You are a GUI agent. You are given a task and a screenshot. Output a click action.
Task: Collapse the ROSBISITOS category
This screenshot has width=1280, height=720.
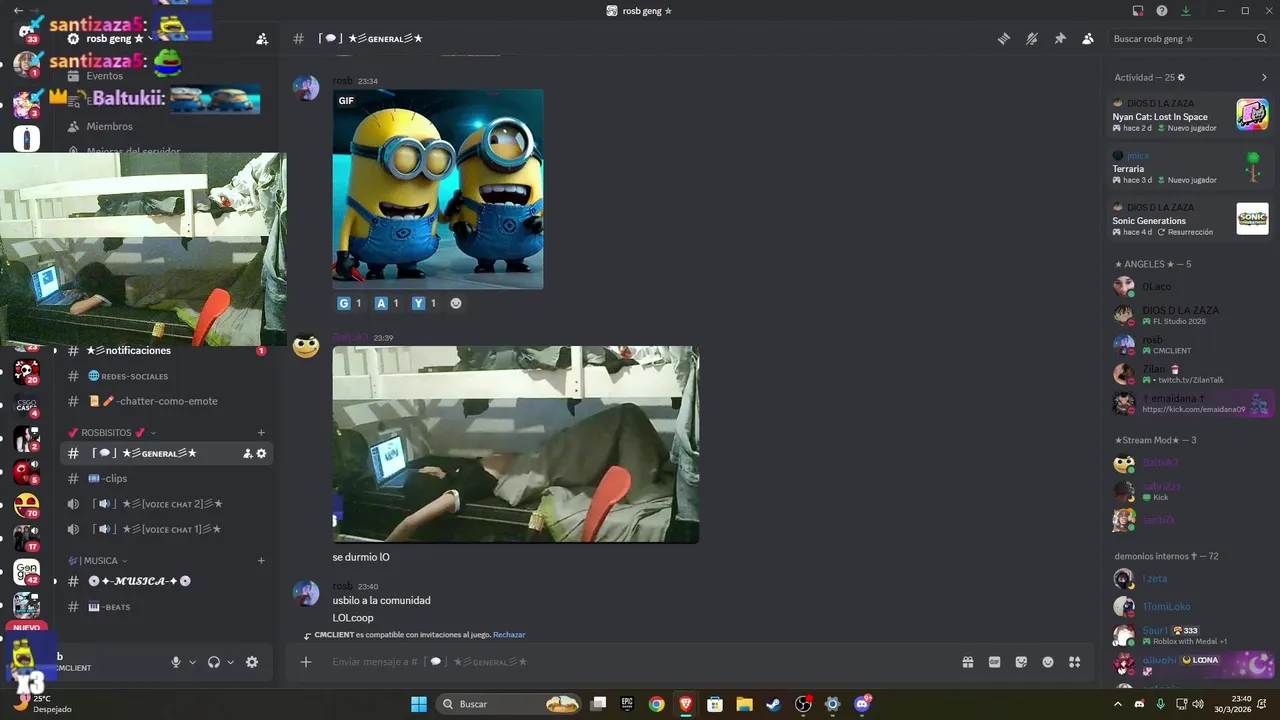(112, 433)
